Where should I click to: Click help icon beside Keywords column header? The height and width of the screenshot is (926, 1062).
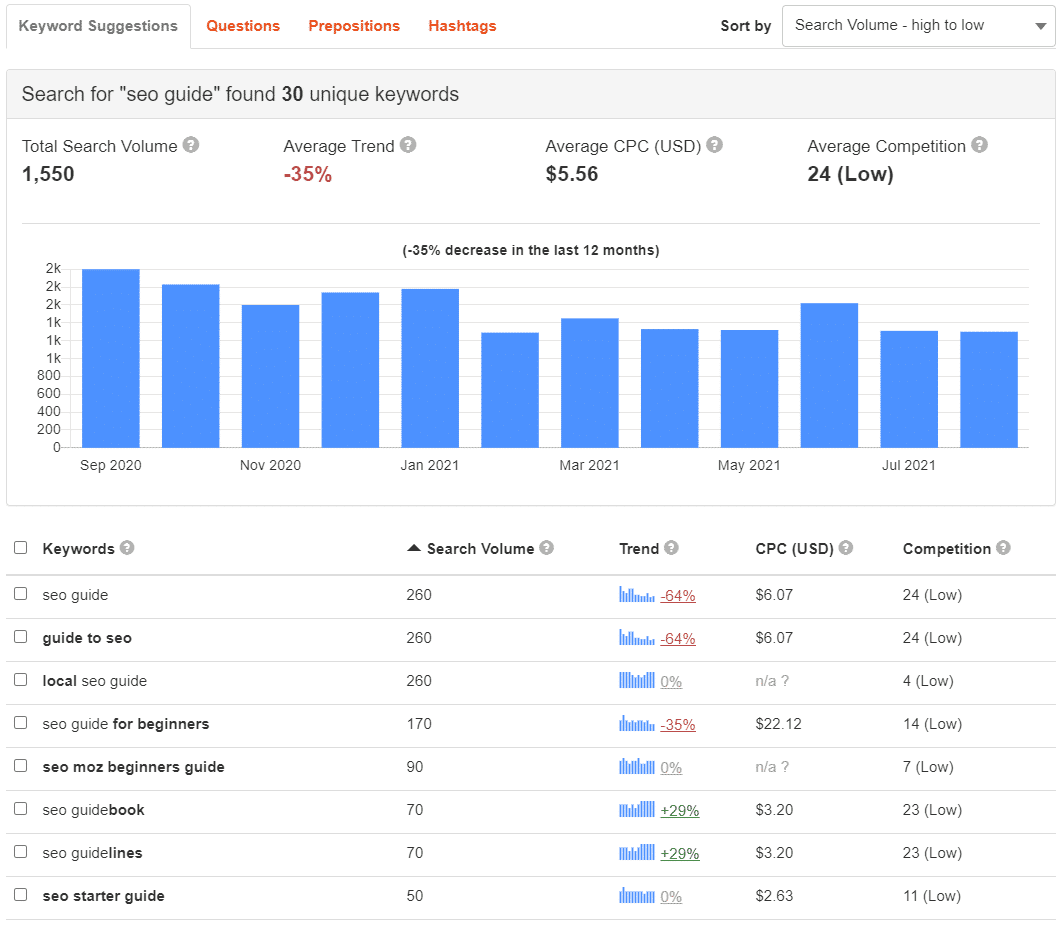127,548
